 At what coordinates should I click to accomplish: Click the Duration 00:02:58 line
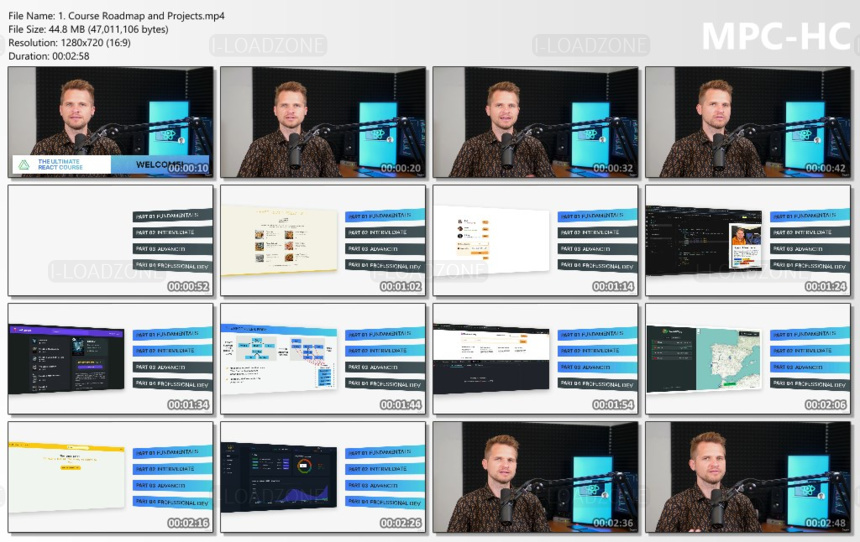click(49, 56)
